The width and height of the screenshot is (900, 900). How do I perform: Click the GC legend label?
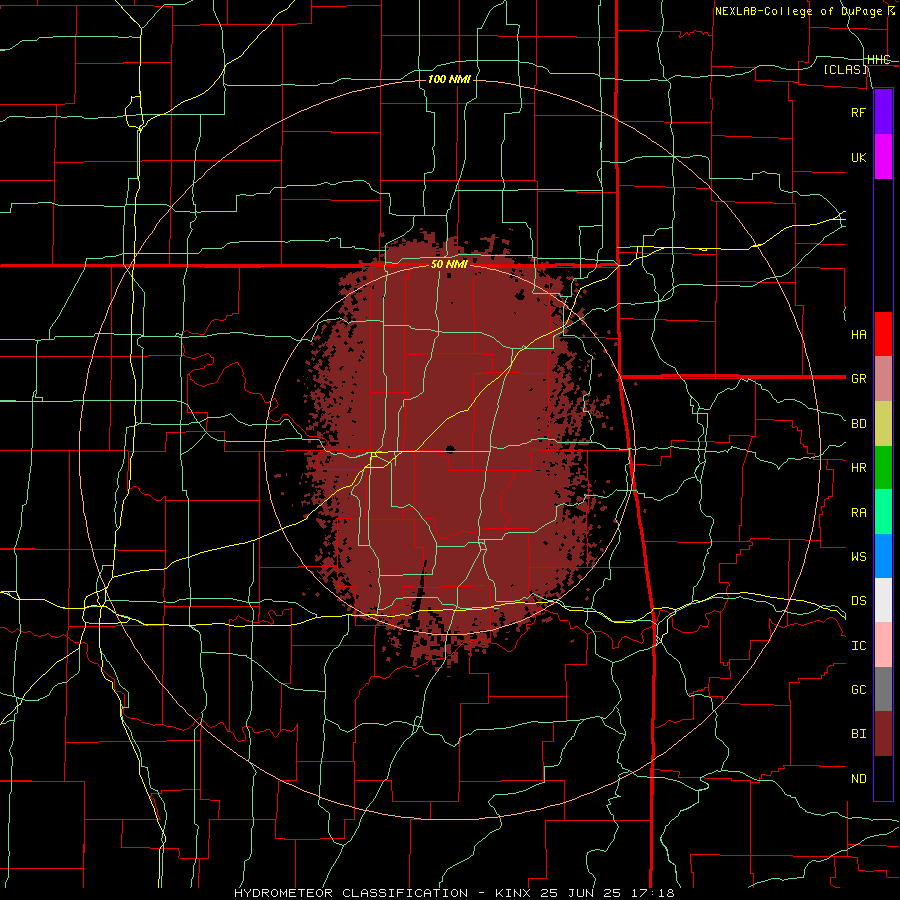tap(859, 690)
